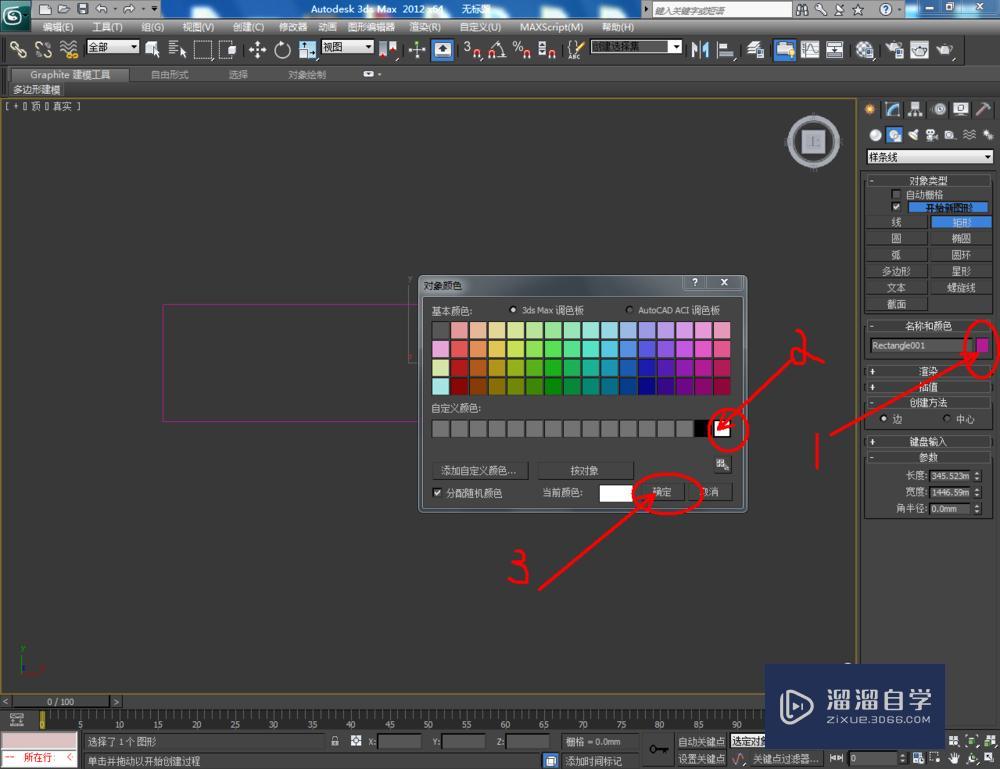Expand the 插值 rollout

click(929, 387)
